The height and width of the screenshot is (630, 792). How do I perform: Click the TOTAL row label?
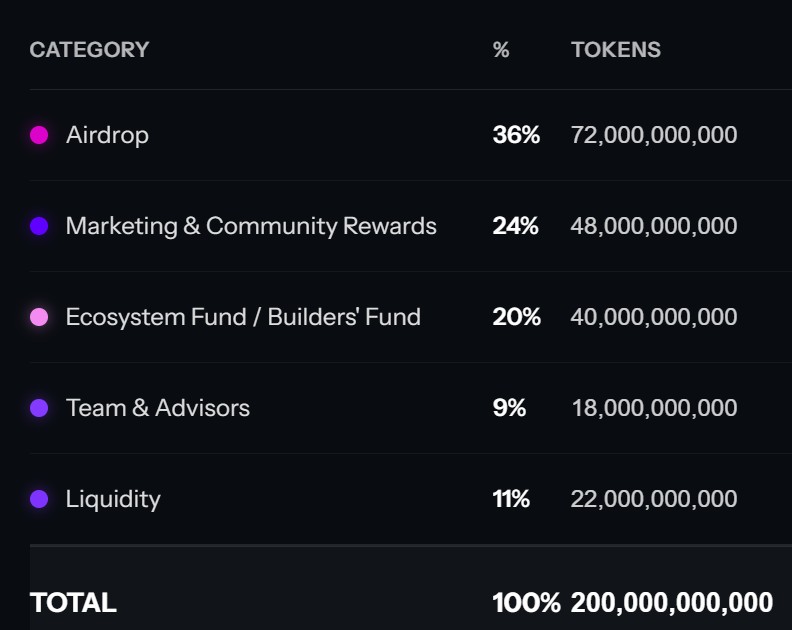[x=73, y=603]
